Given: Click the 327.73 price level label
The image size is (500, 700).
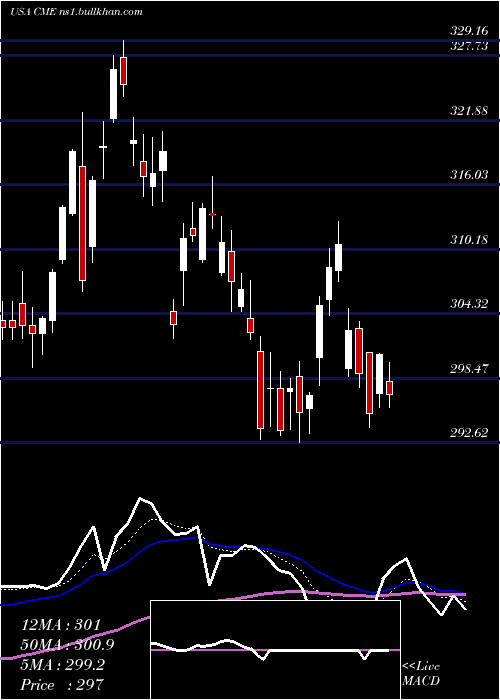Looking at the screenshot, I should pyautogui.click(x=469, y=46).
